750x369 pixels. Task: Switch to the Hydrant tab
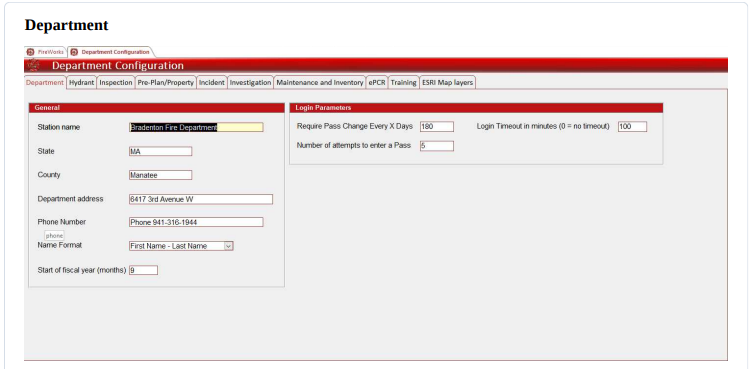click(x=82, y=83)
